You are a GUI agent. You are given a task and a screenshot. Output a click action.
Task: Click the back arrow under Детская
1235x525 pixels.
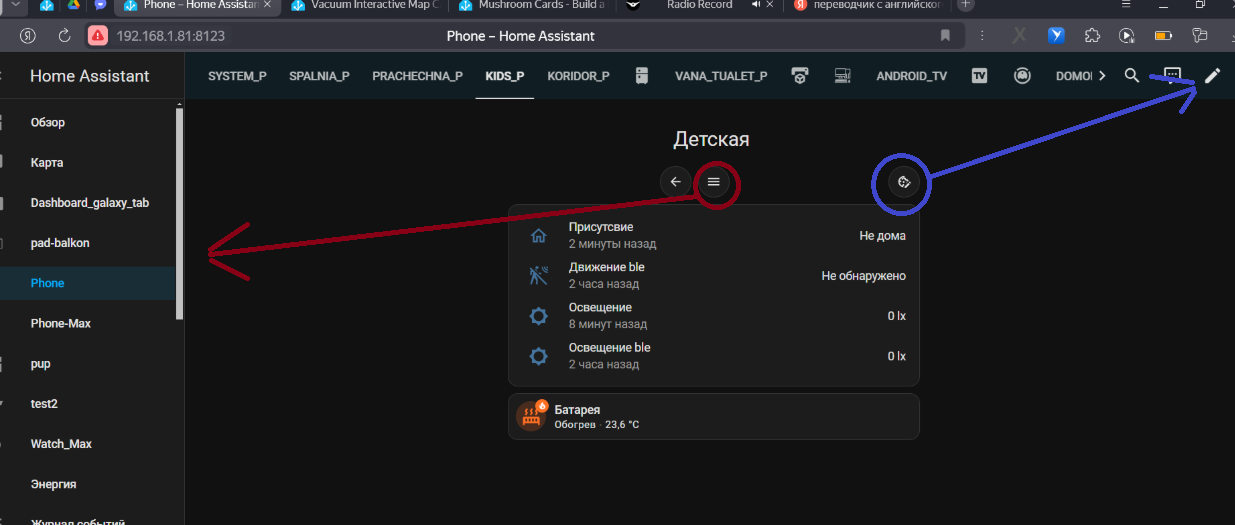coord(675,182)
